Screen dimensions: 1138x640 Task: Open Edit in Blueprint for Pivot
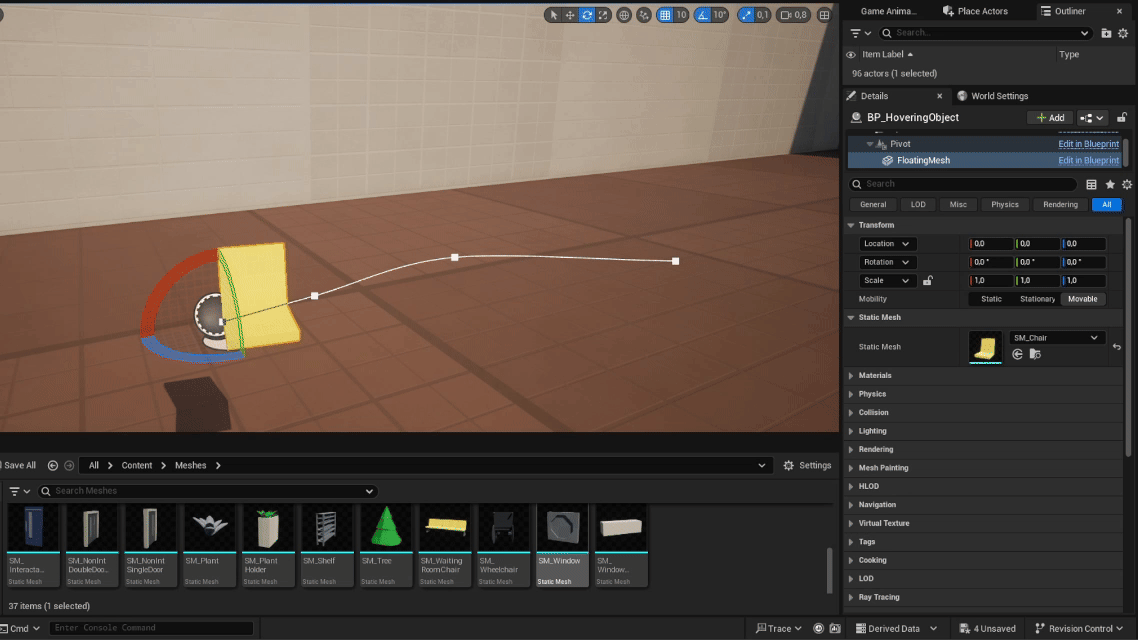tap(1088, 144)
